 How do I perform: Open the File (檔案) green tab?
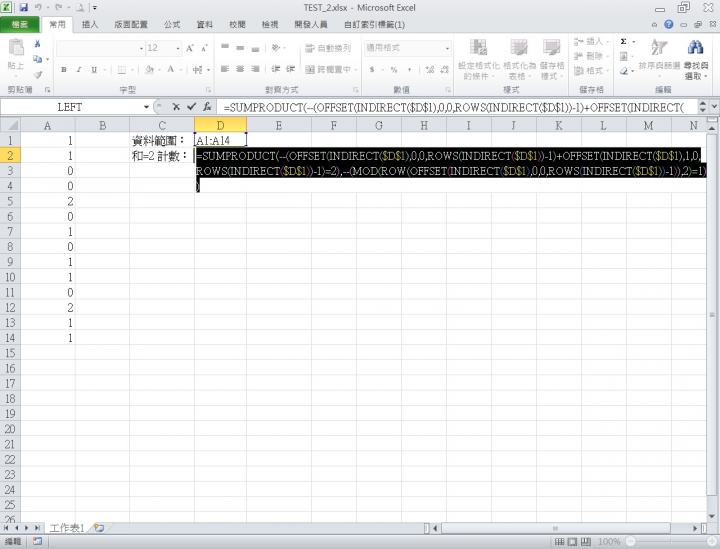pyautogui.click(x=20, y=25)
